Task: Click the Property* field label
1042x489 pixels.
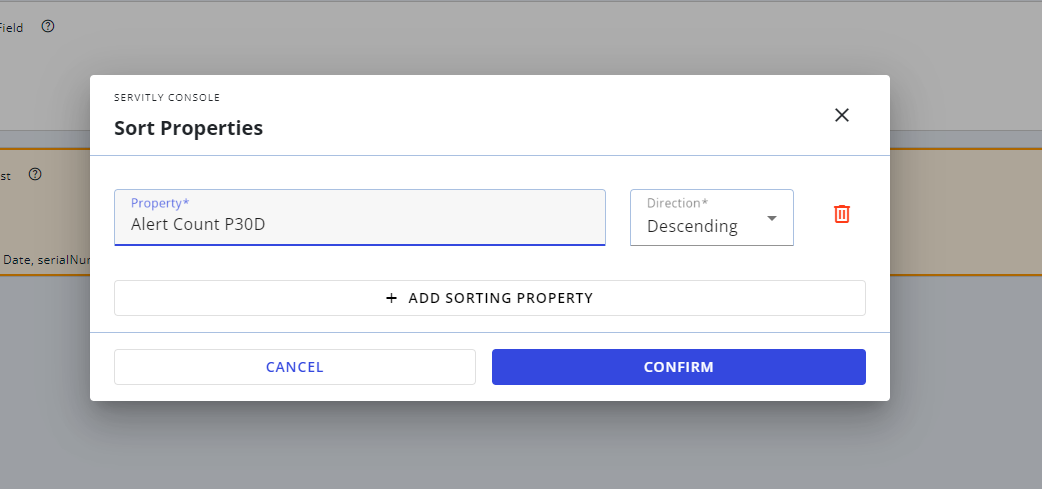Action: [x=159, y=203]
